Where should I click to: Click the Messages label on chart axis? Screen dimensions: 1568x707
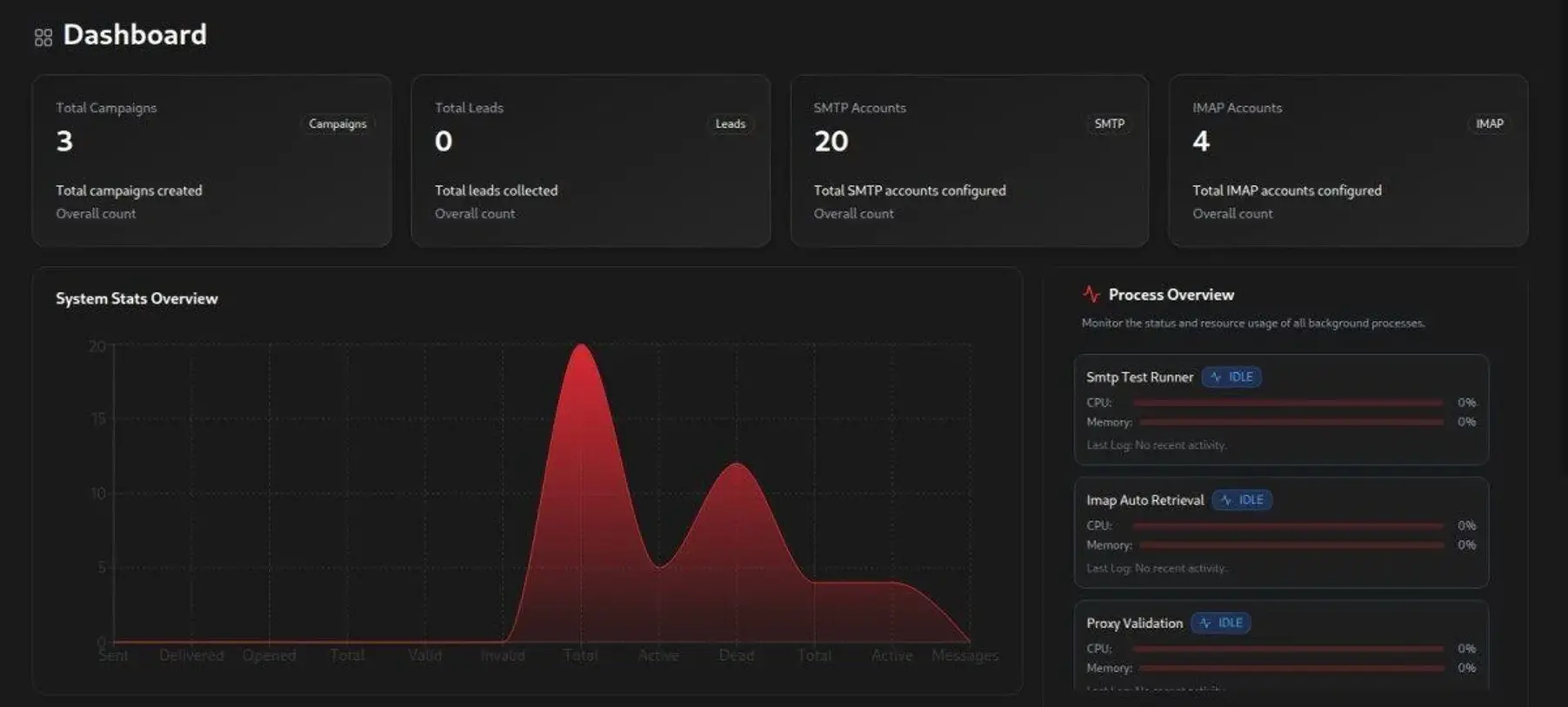964,656
